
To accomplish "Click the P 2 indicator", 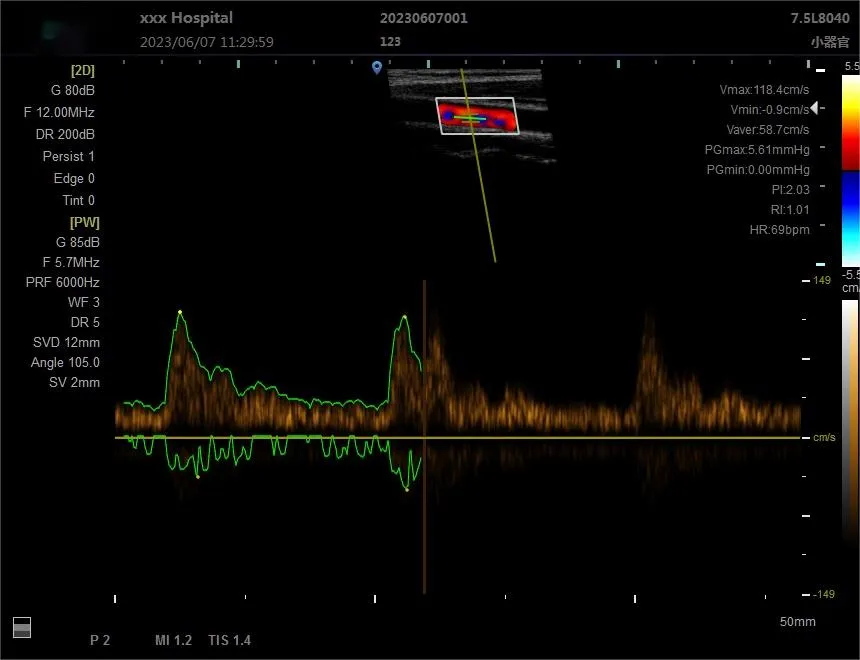I will 100,640.
